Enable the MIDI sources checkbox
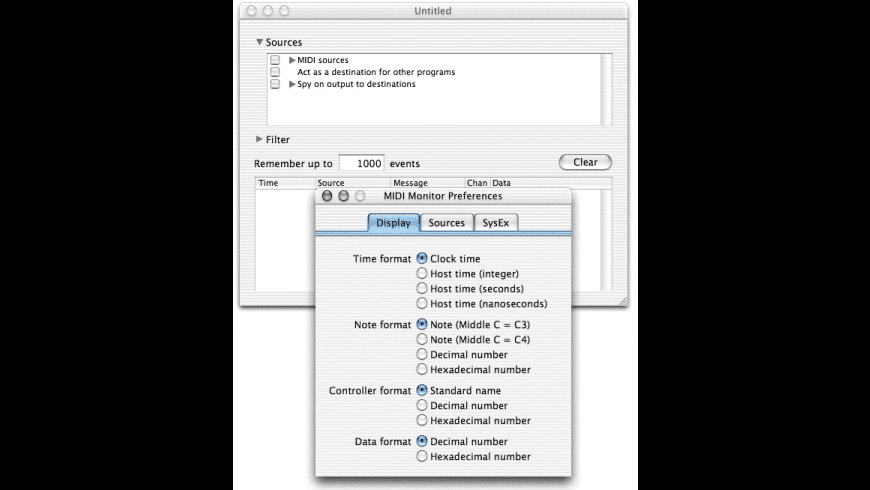This screenshot has height=490, width=870. coord(275,60)
